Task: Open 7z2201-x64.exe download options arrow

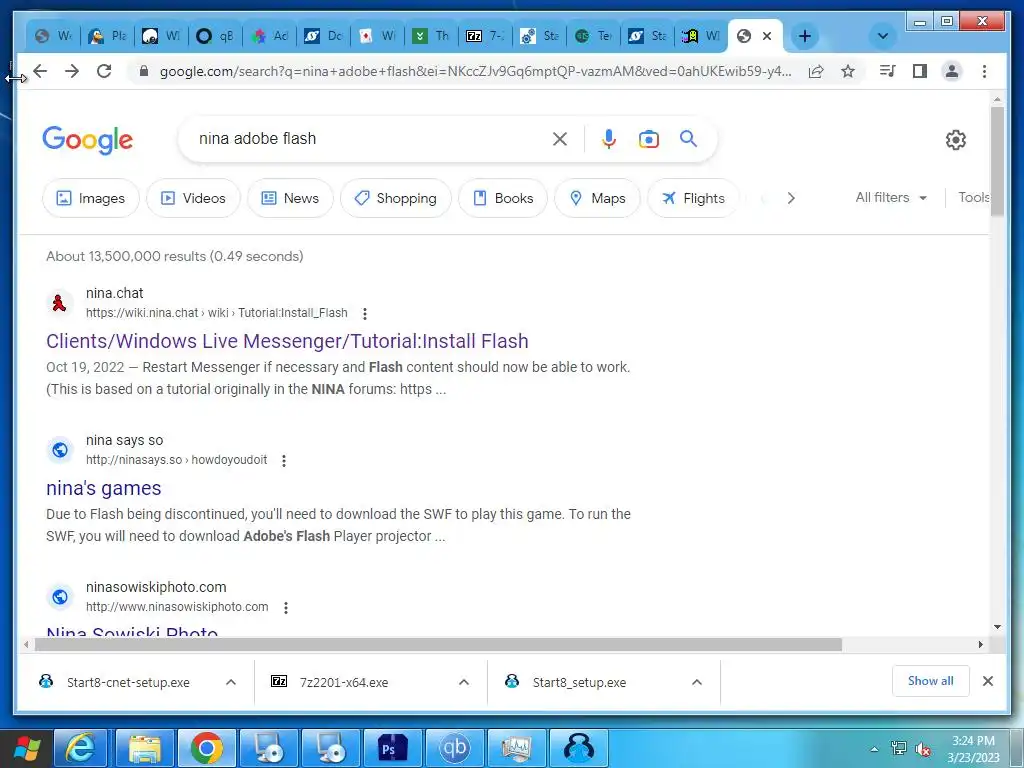Action: point(464,682)
